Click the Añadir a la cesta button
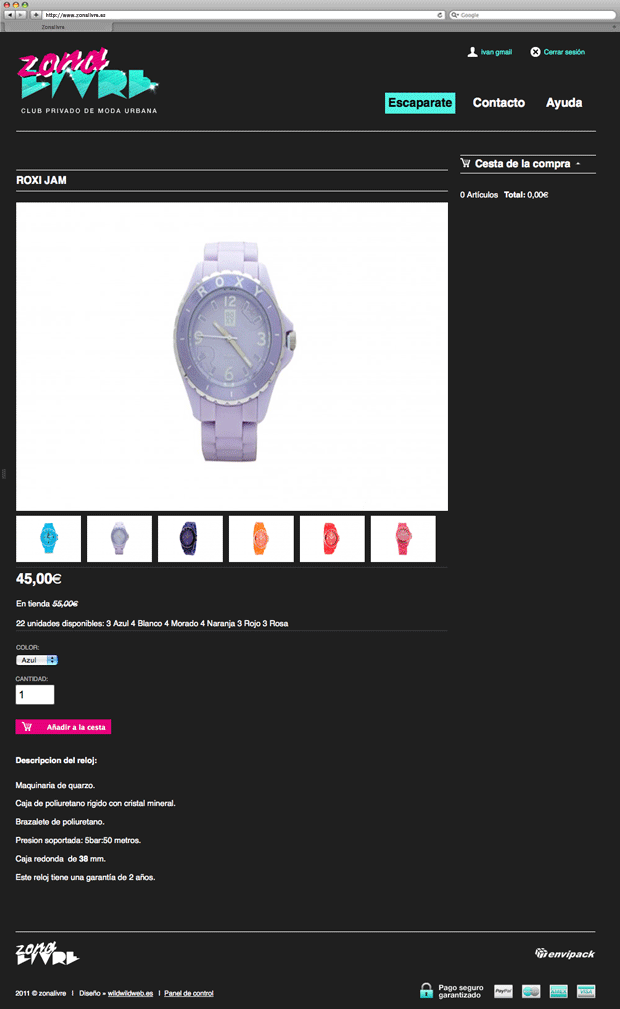620x1009 pixels. point(63,727)
